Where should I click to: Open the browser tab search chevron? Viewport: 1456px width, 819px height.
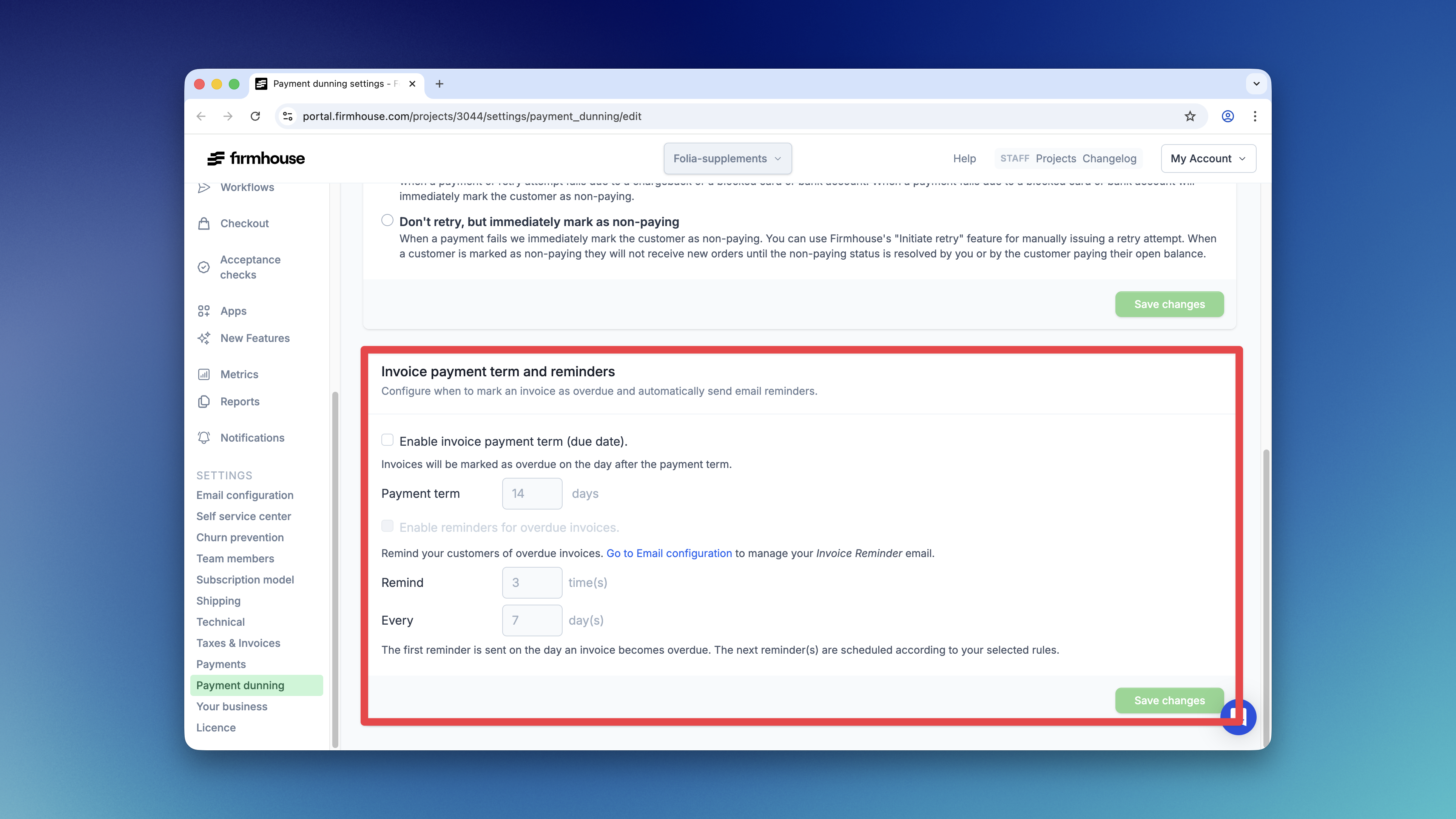(x=1256, y=83)
